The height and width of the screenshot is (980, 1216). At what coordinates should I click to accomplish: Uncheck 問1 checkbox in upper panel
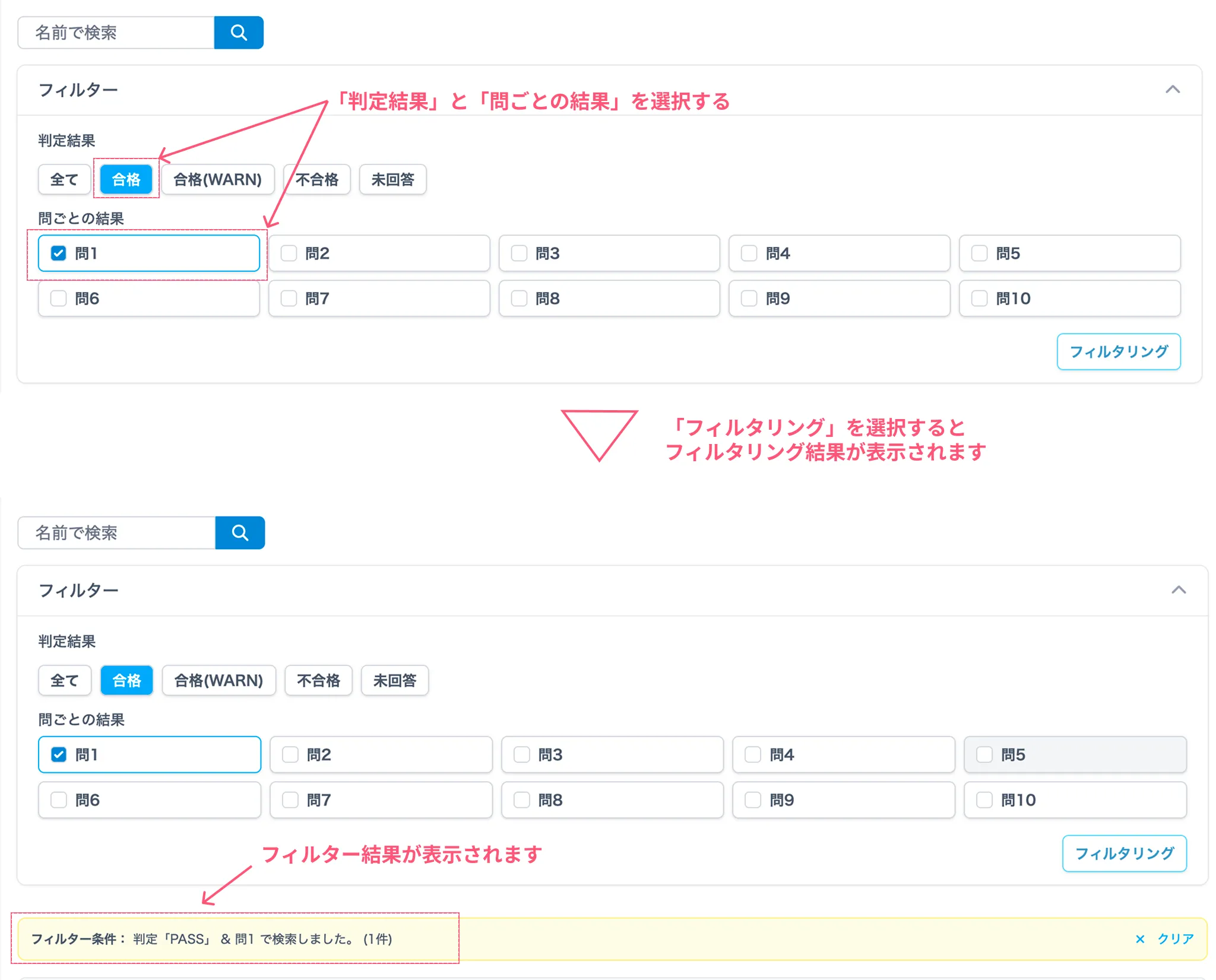pos(59,253)
